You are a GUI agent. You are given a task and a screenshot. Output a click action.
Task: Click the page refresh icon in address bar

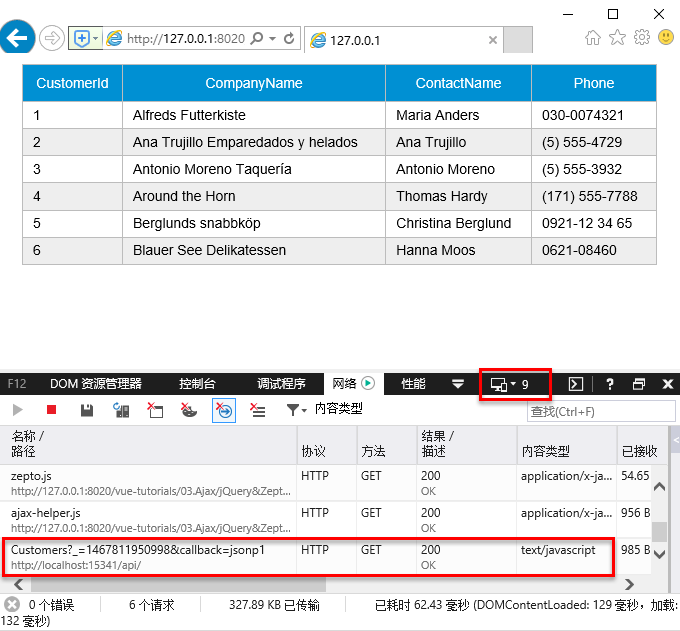289,39
